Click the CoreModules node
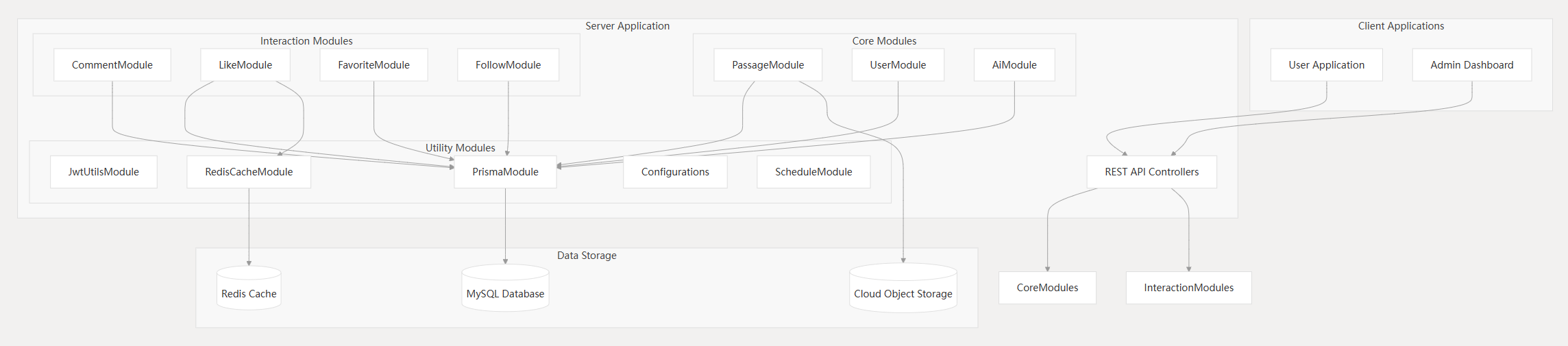 (x=1047, y=288)
